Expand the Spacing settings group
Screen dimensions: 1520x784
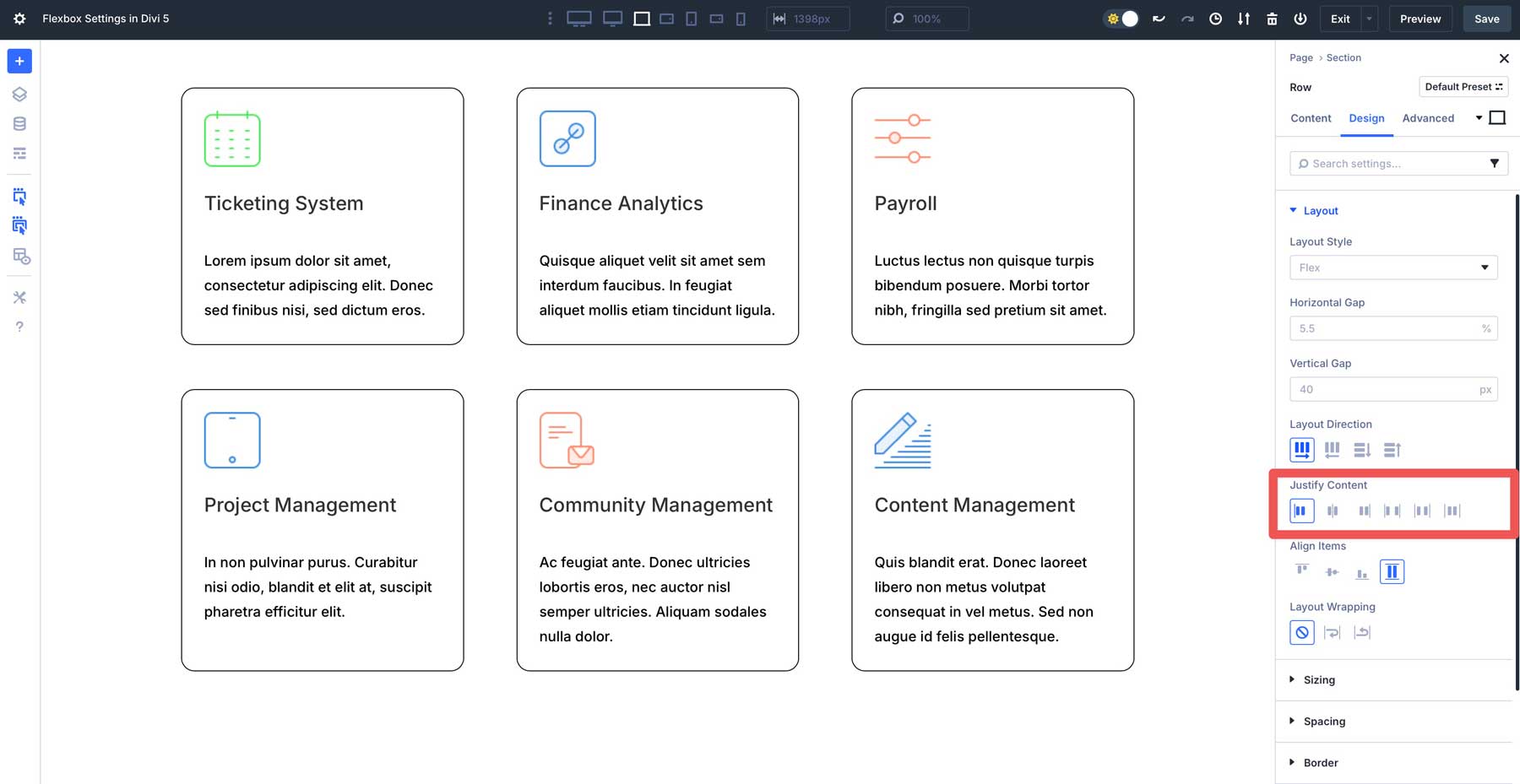[1323, 722]
